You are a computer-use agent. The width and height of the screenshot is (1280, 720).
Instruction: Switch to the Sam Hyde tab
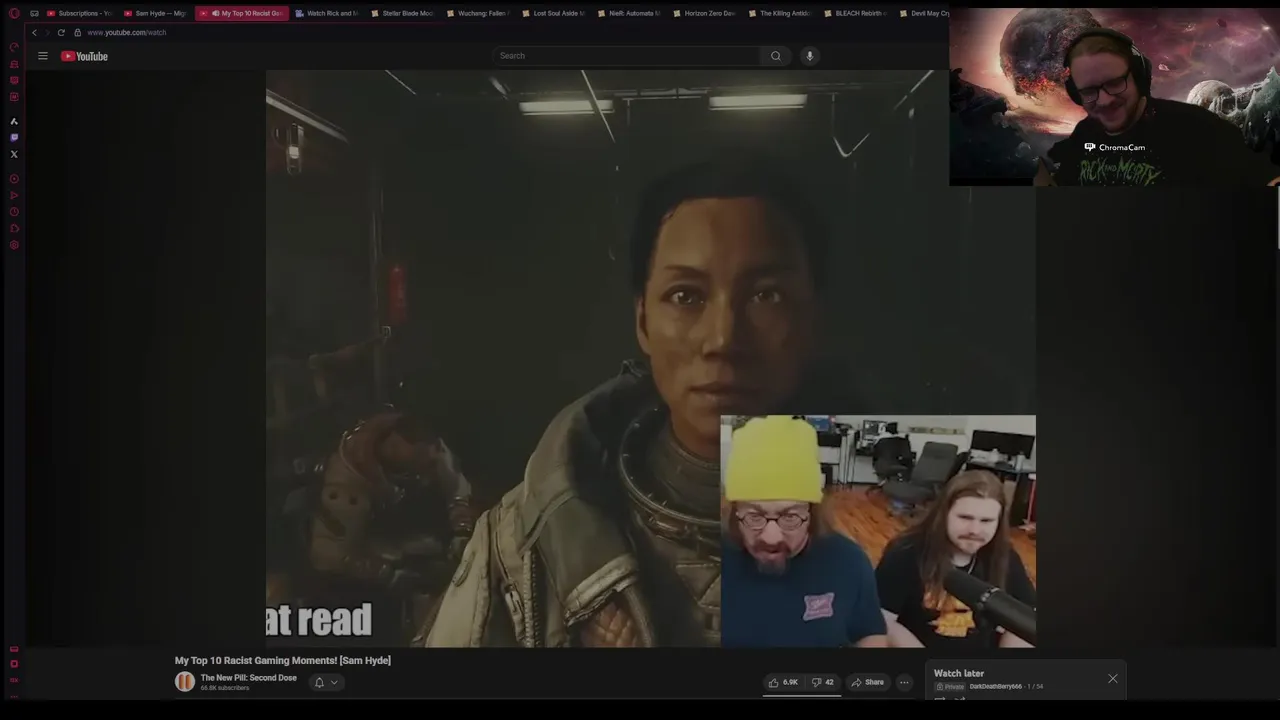(x=156, y=13)
